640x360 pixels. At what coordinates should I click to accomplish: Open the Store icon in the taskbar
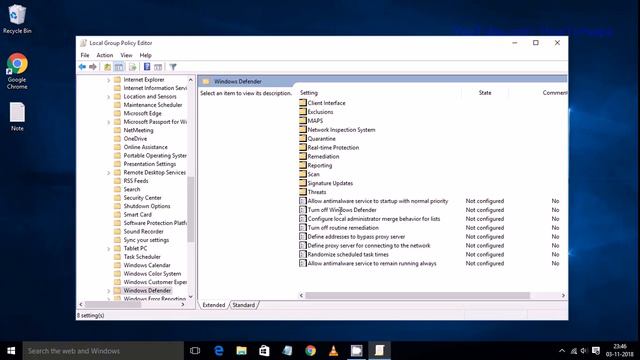click(x=264, y=351)
